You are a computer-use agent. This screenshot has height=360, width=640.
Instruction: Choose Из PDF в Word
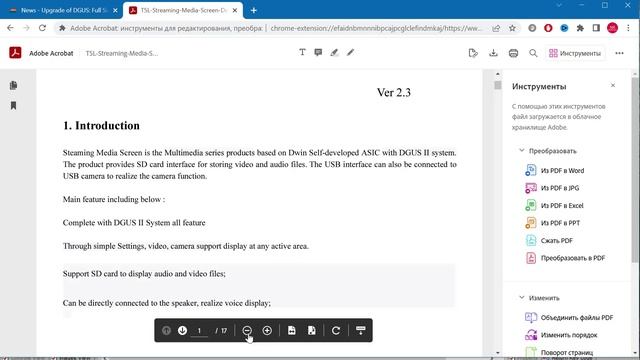[x=554, y=170]
